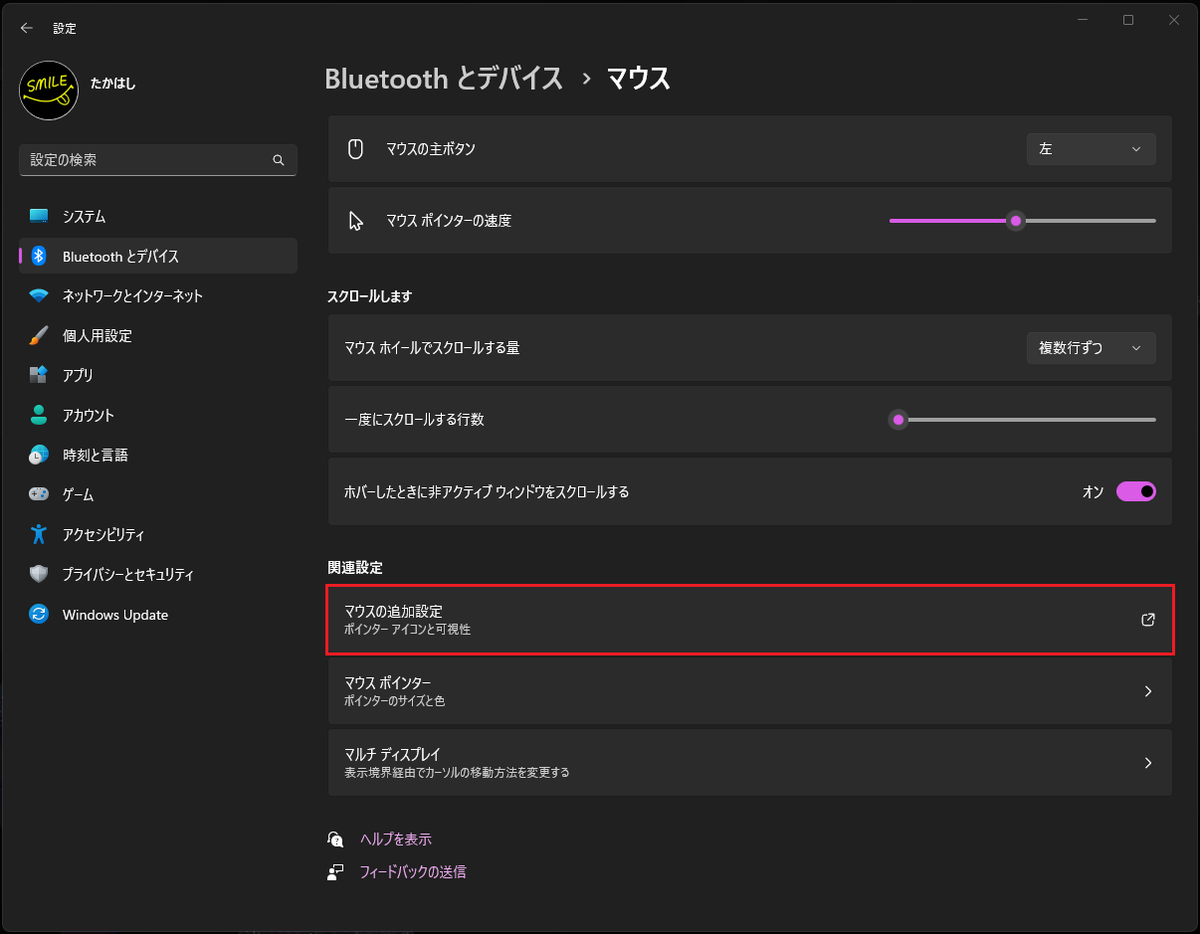This screenshot has height=934, width=1200.
Task: Click the 個人用設定 paintbrush icon
Action: [x=39, y=336]
